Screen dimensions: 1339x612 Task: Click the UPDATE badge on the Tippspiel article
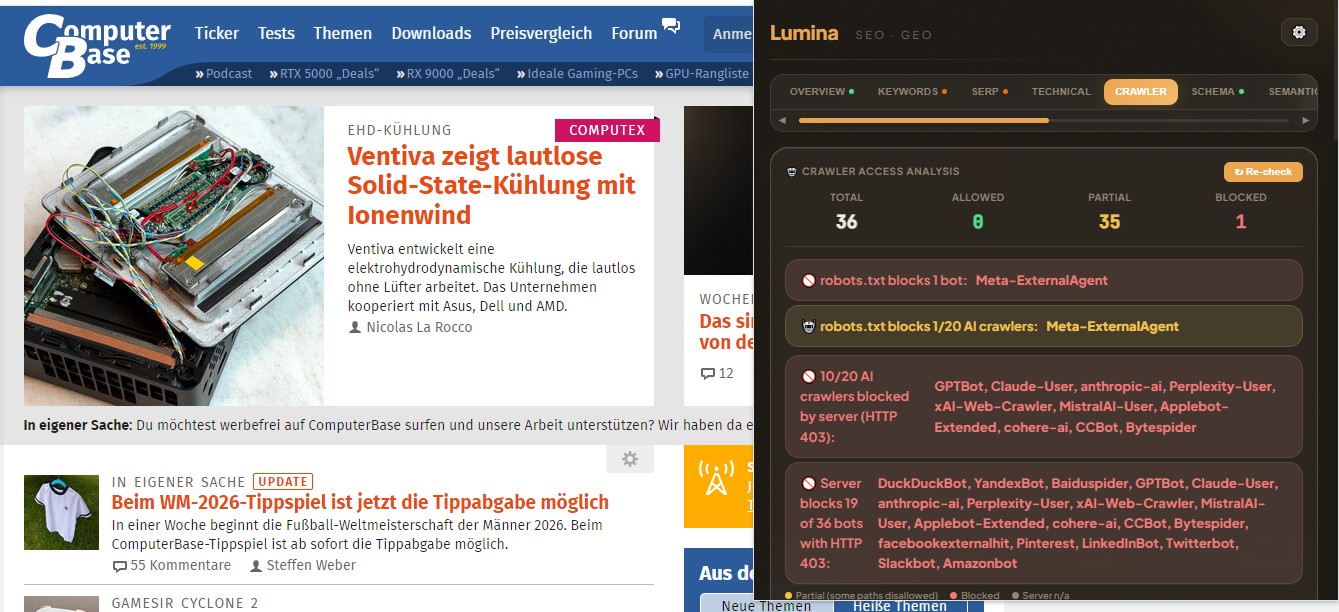[283, 481]
